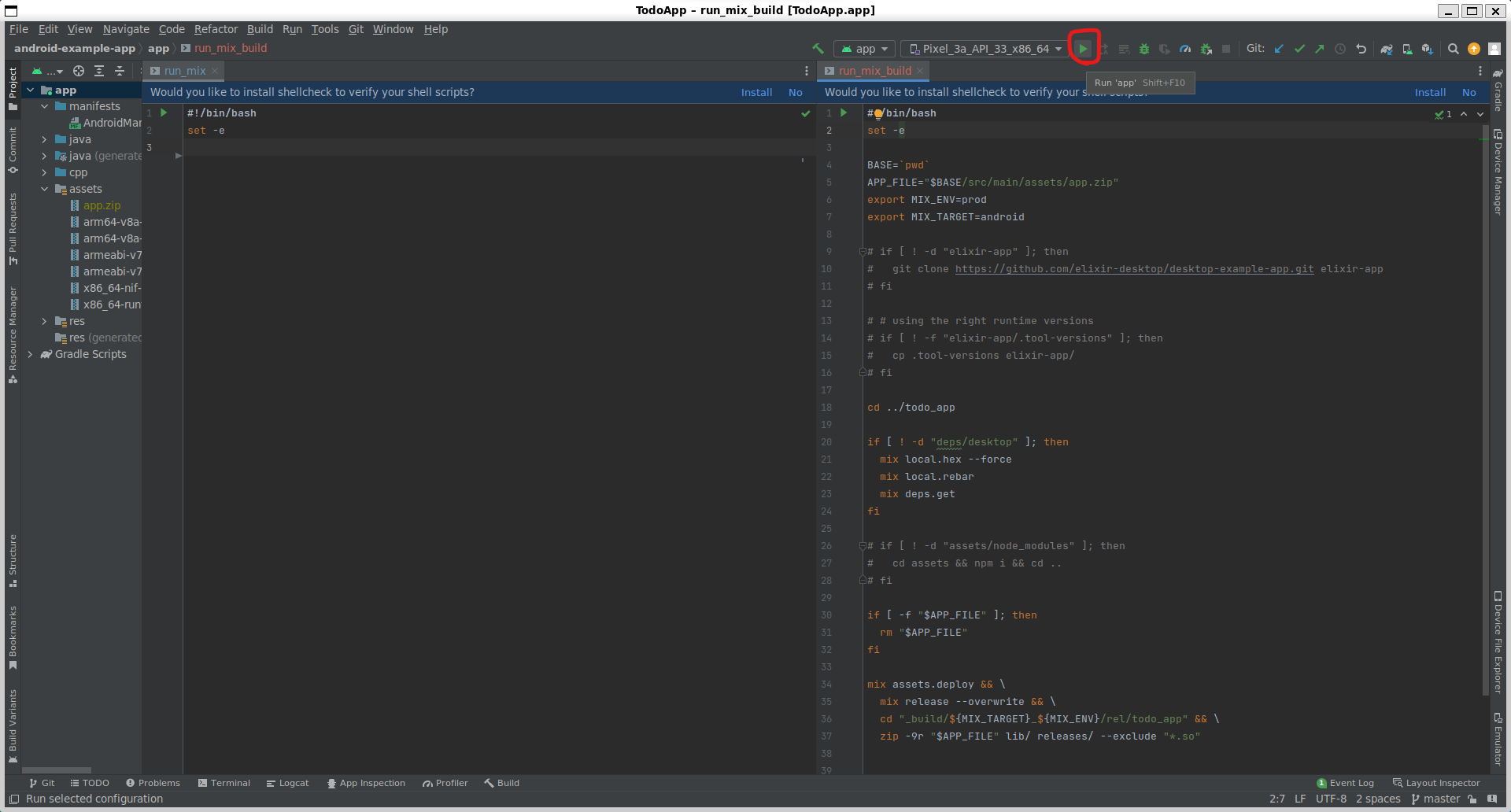The width and height of the screenshot is (1511, 812).
Task: Toggle the Build Variants tool window
Action: tap(13, 725)
